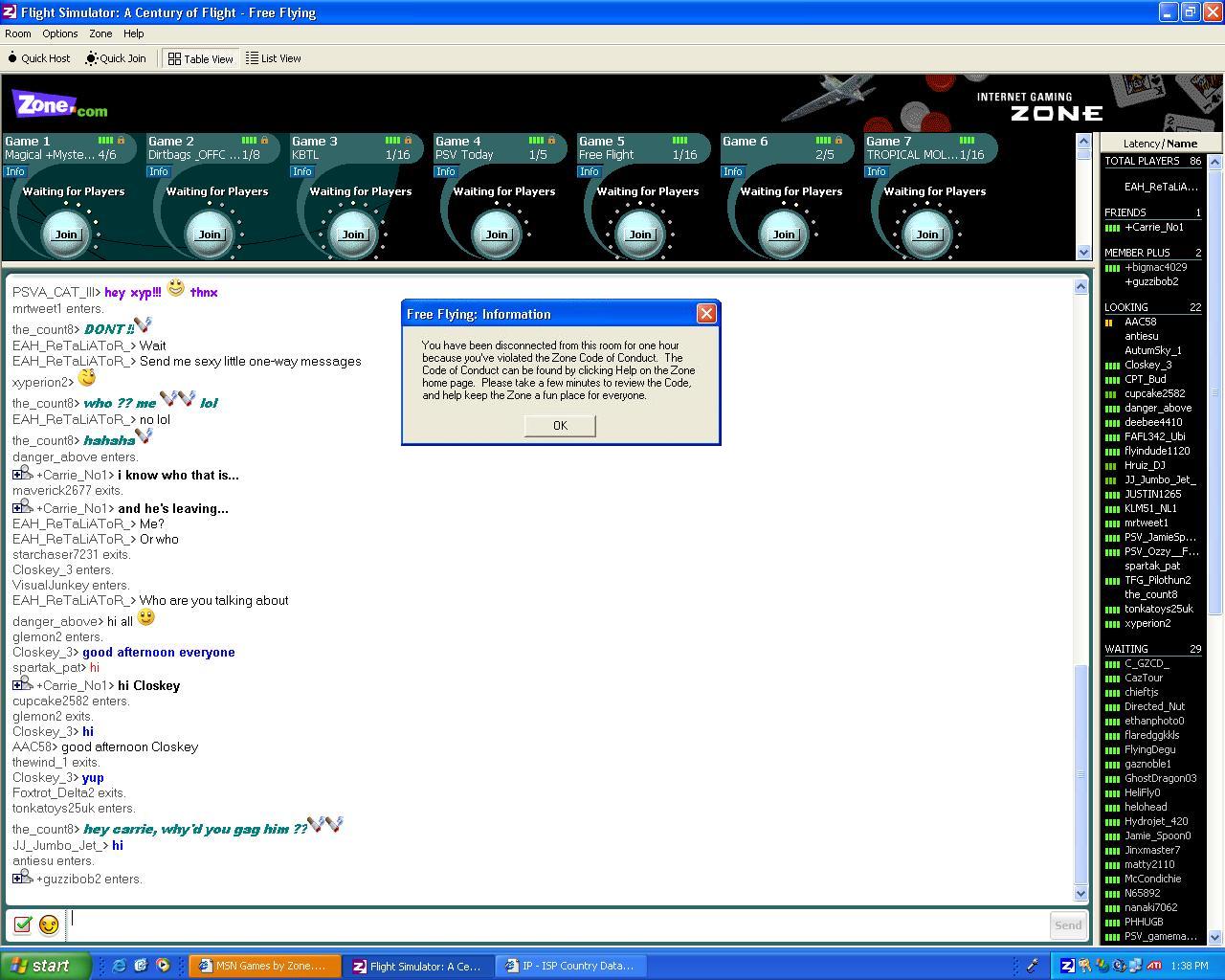1225x980 pixels.
Task: Open the Help menu
Action: [x=134, y=33]
